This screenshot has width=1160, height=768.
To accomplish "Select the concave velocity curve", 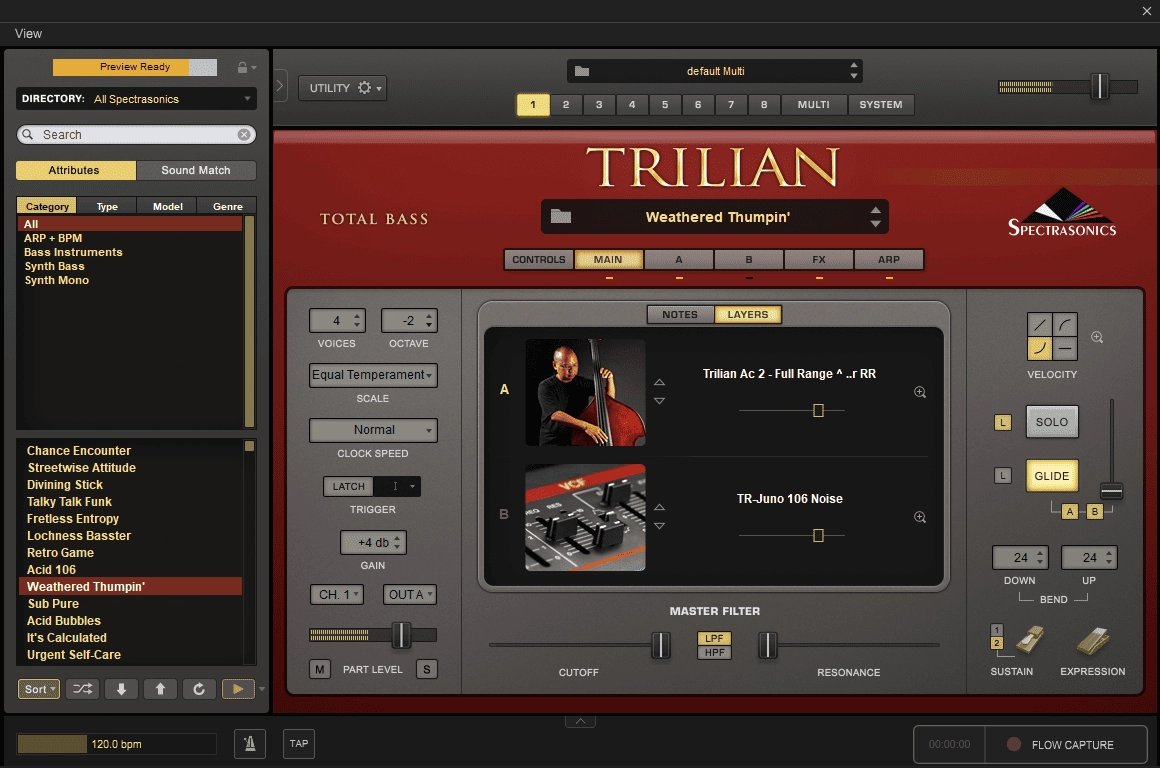I will (x=1039, y=348).
